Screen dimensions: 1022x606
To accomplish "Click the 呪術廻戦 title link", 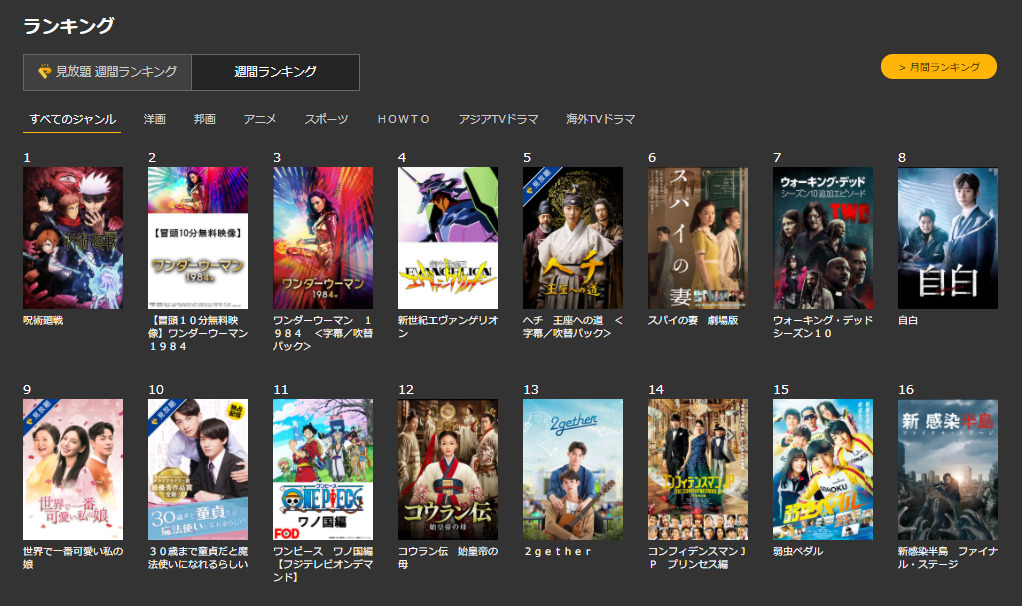I will 43,320.
